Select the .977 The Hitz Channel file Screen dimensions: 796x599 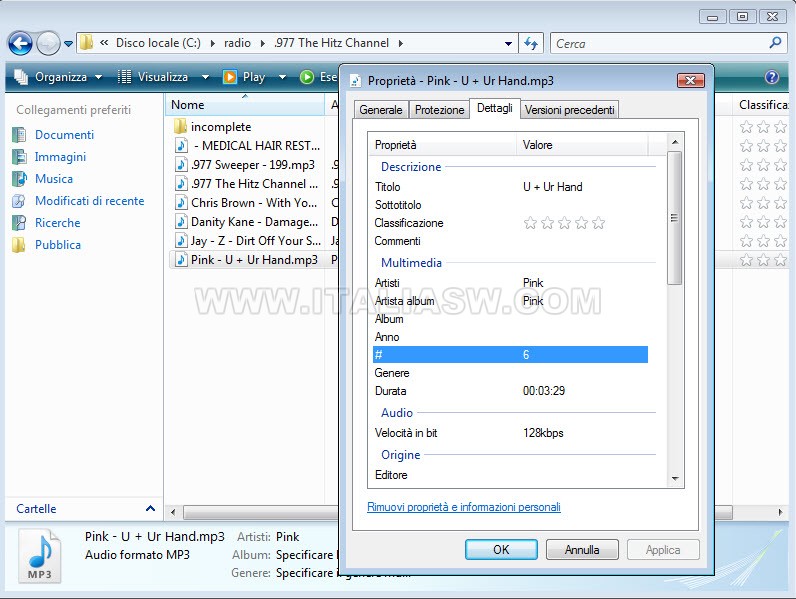click(x=247, y=184)
